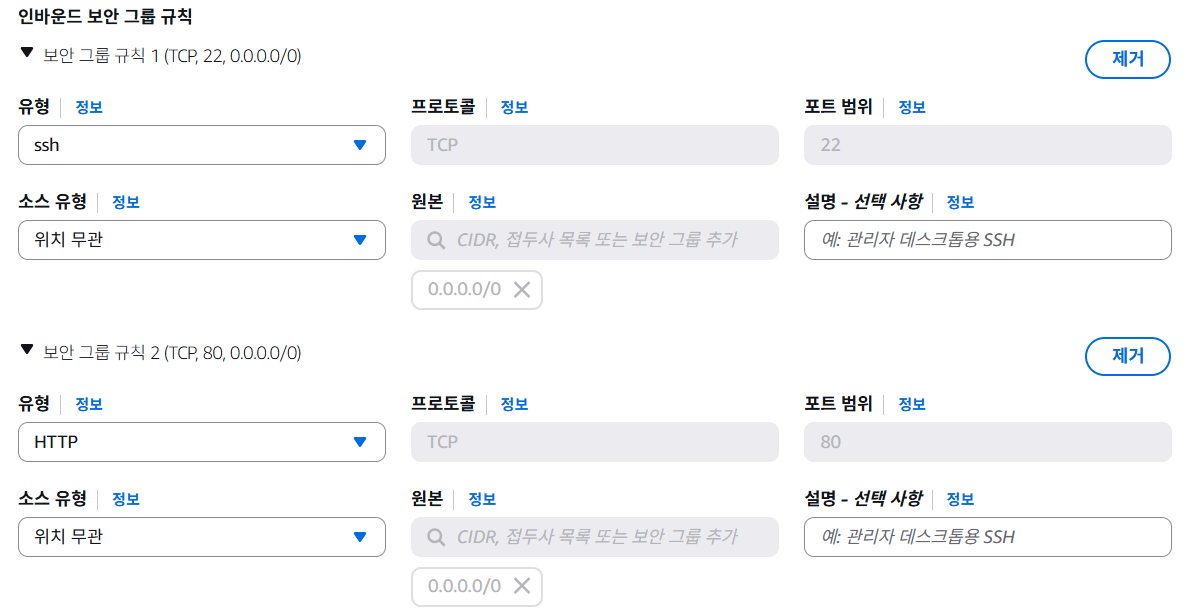The height and width of the screenshot is (611, 1190).
Task: Open rule 2 소스 유형 위치 무관 dropdown
Action: coord(202,537)
